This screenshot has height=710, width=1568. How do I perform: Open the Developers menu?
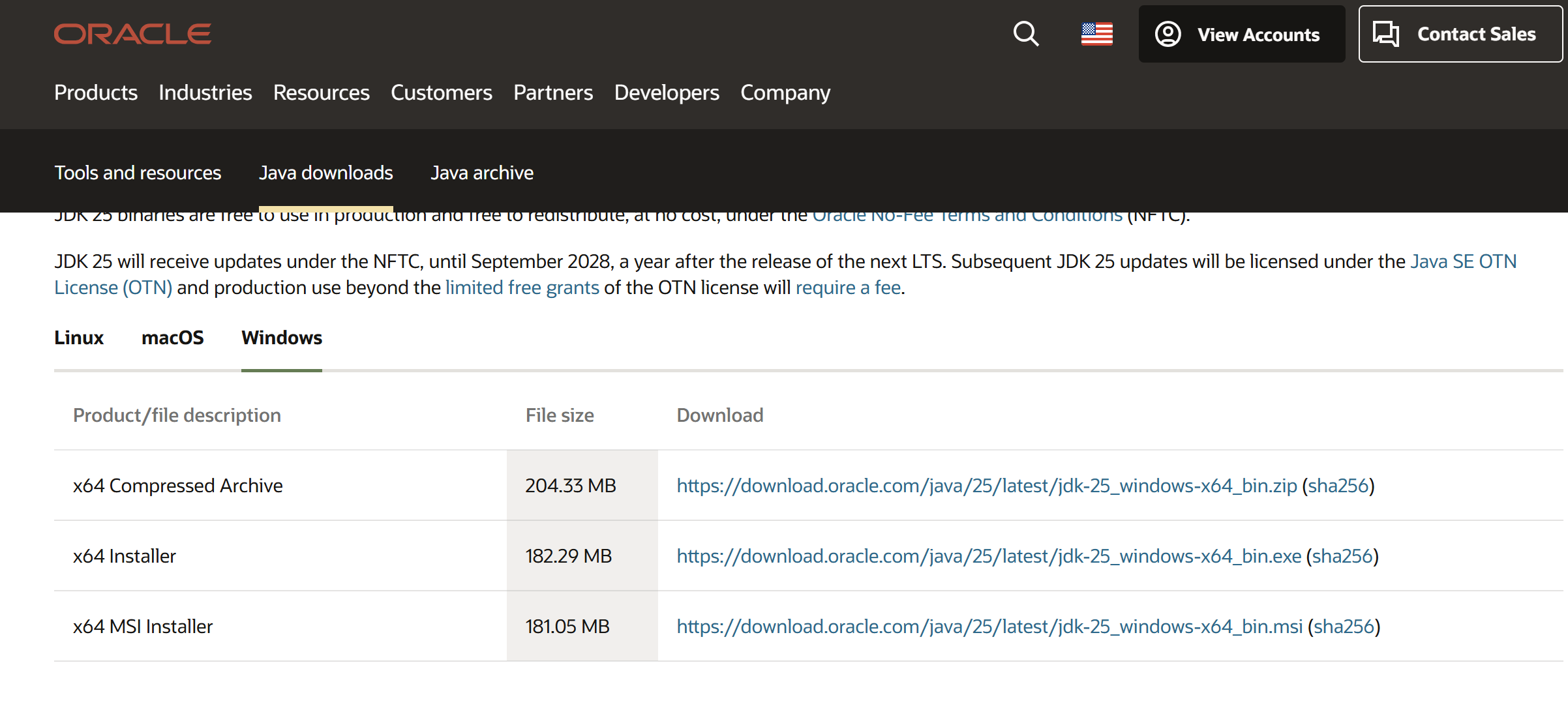pos(666,93)
